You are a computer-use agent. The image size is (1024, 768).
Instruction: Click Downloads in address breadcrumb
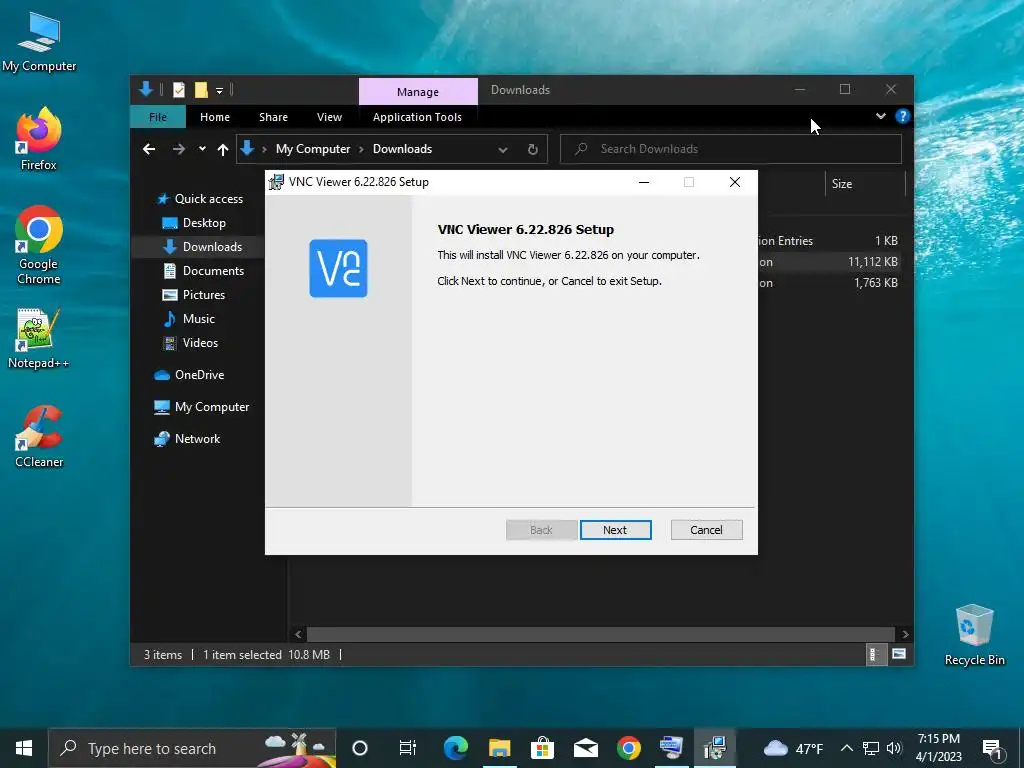pos(402,149)
